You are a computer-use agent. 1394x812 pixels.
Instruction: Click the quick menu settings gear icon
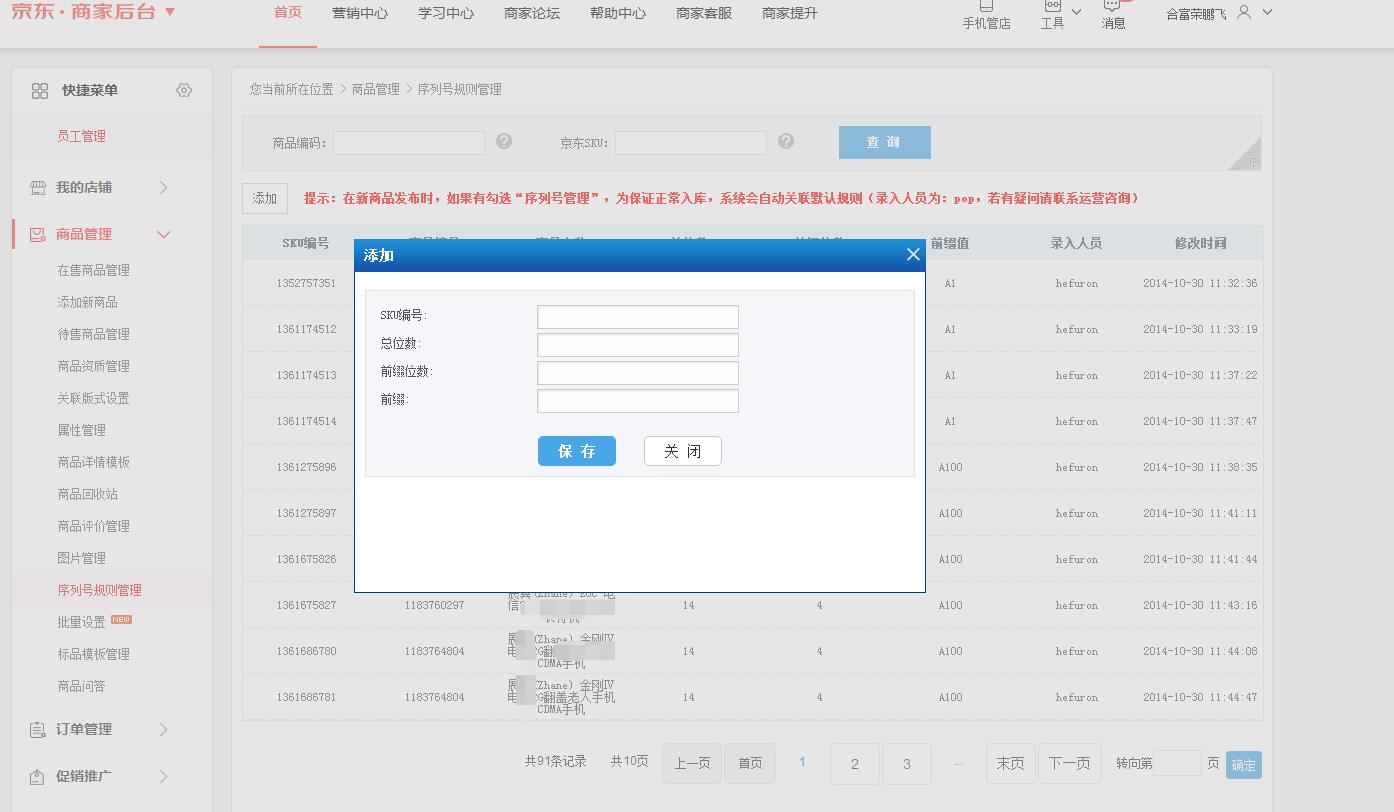pos(184,90)
